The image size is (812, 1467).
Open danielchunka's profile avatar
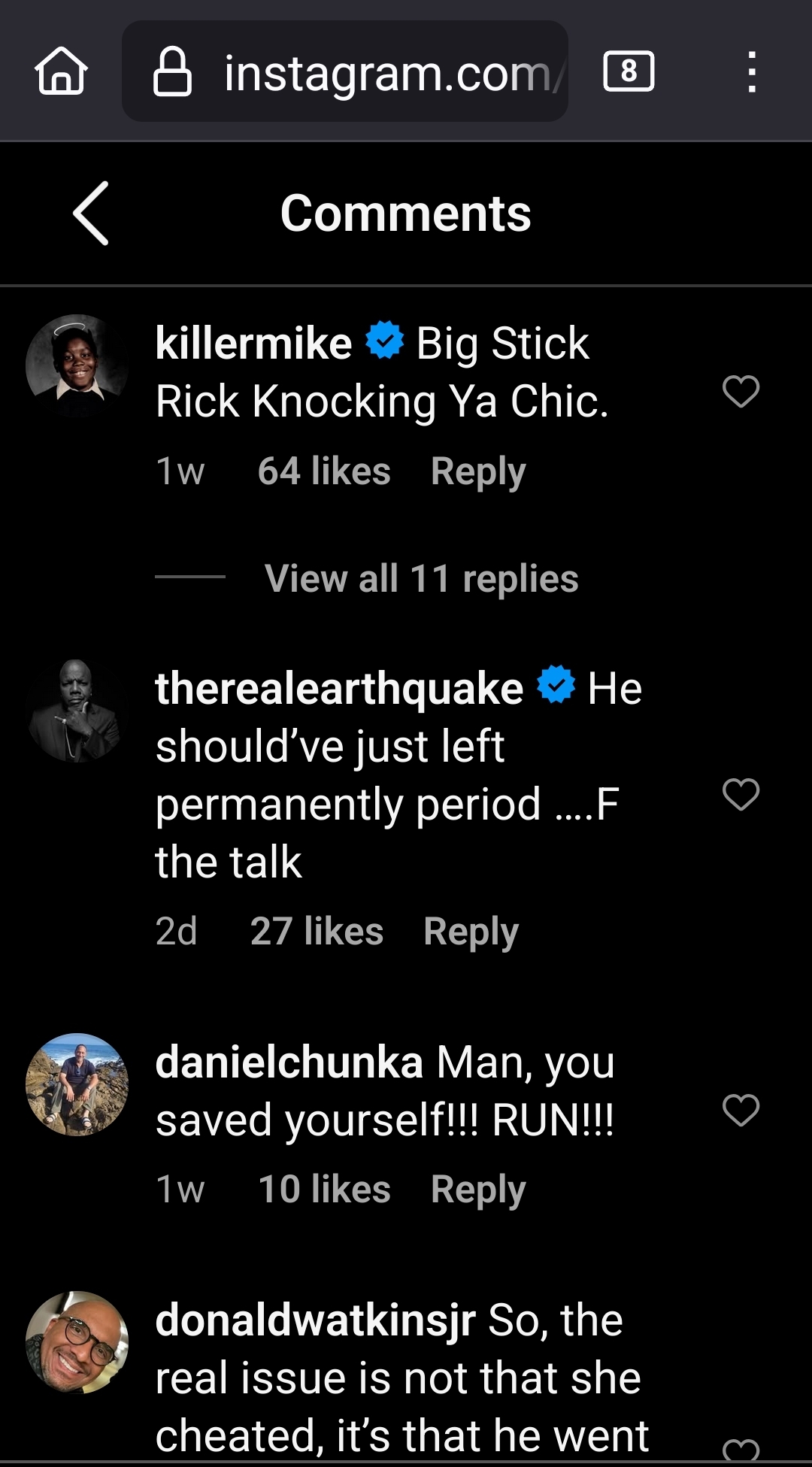point(77,1084)
